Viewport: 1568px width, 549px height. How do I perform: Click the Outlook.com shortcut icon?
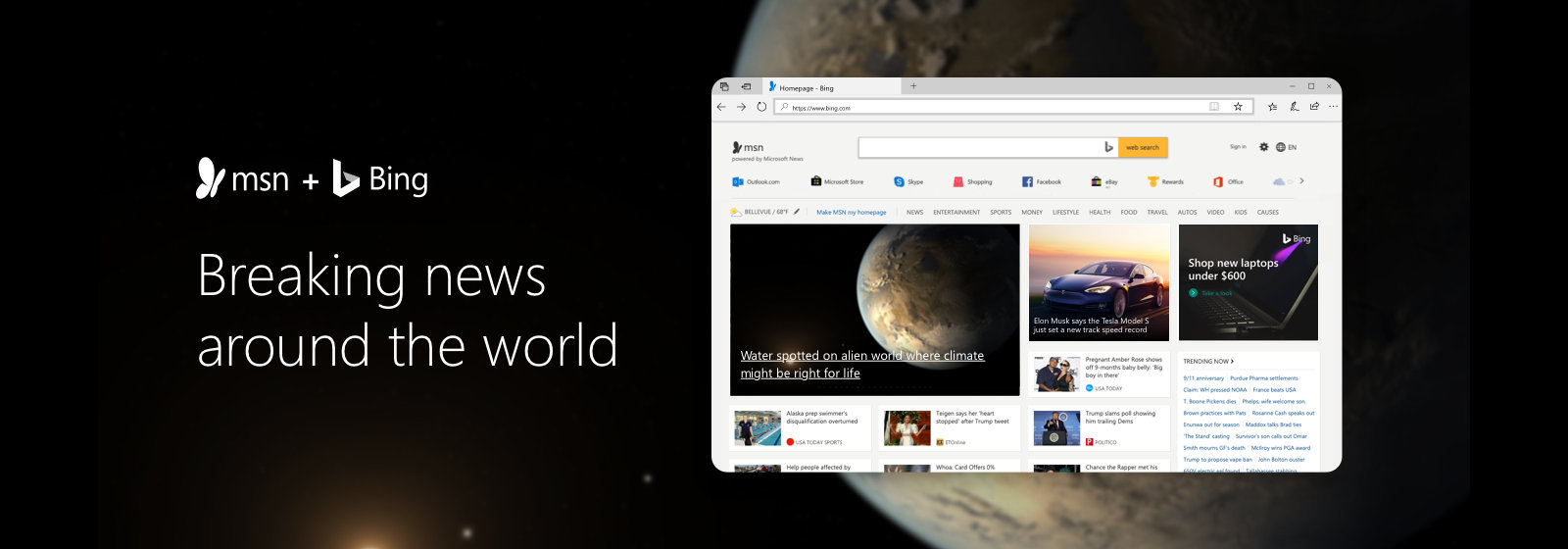coord(738,181)
